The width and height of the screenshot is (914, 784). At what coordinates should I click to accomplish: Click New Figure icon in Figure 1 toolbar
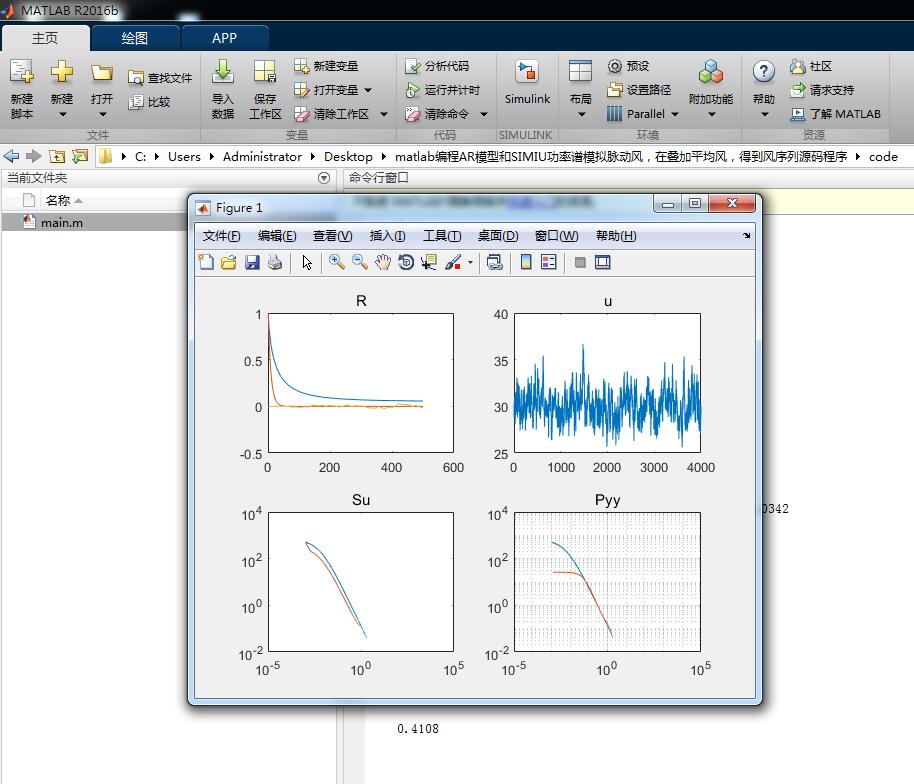(x=206, y=262)
